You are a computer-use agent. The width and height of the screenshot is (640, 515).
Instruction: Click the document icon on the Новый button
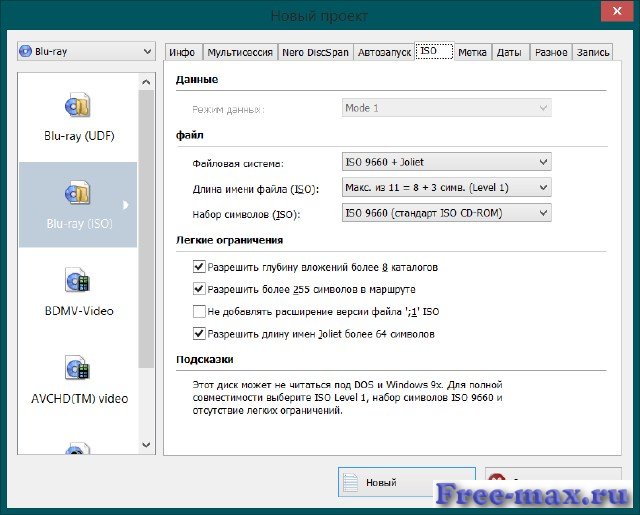[x=351, y=482]
